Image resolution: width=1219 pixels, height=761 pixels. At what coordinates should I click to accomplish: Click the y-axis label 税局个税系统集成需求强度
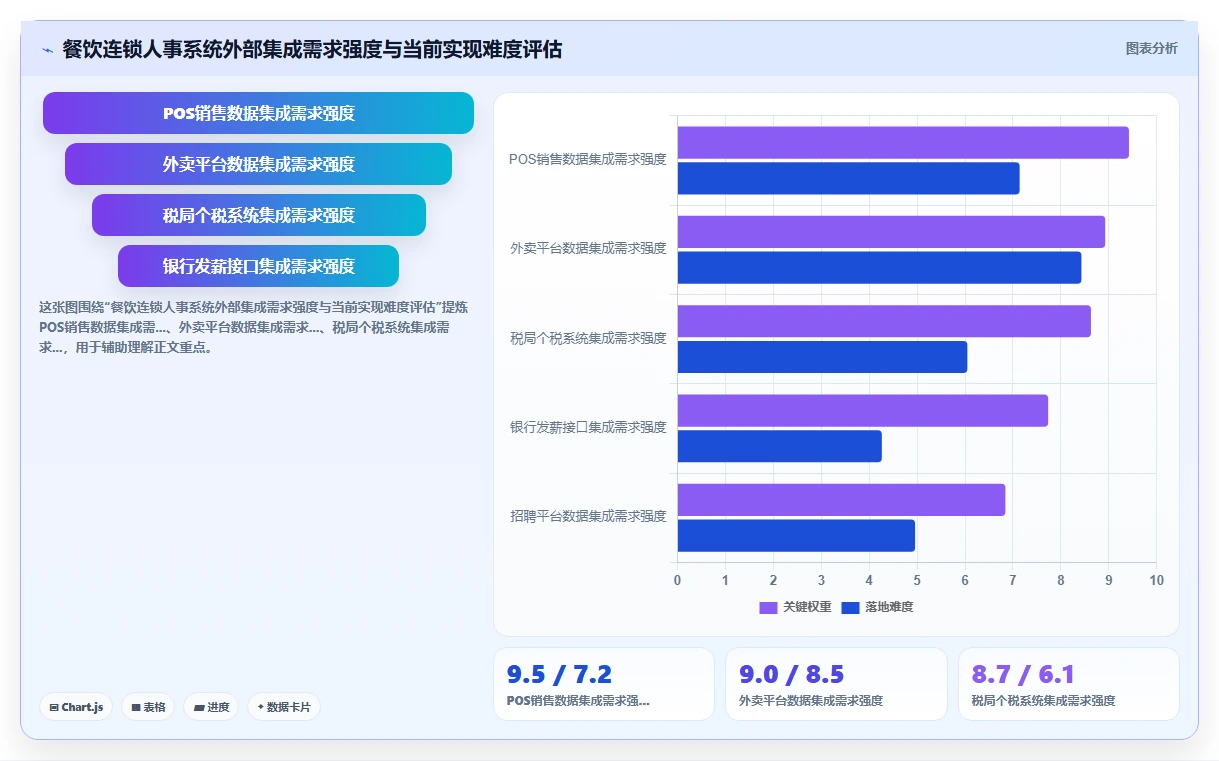pos(588,338)
